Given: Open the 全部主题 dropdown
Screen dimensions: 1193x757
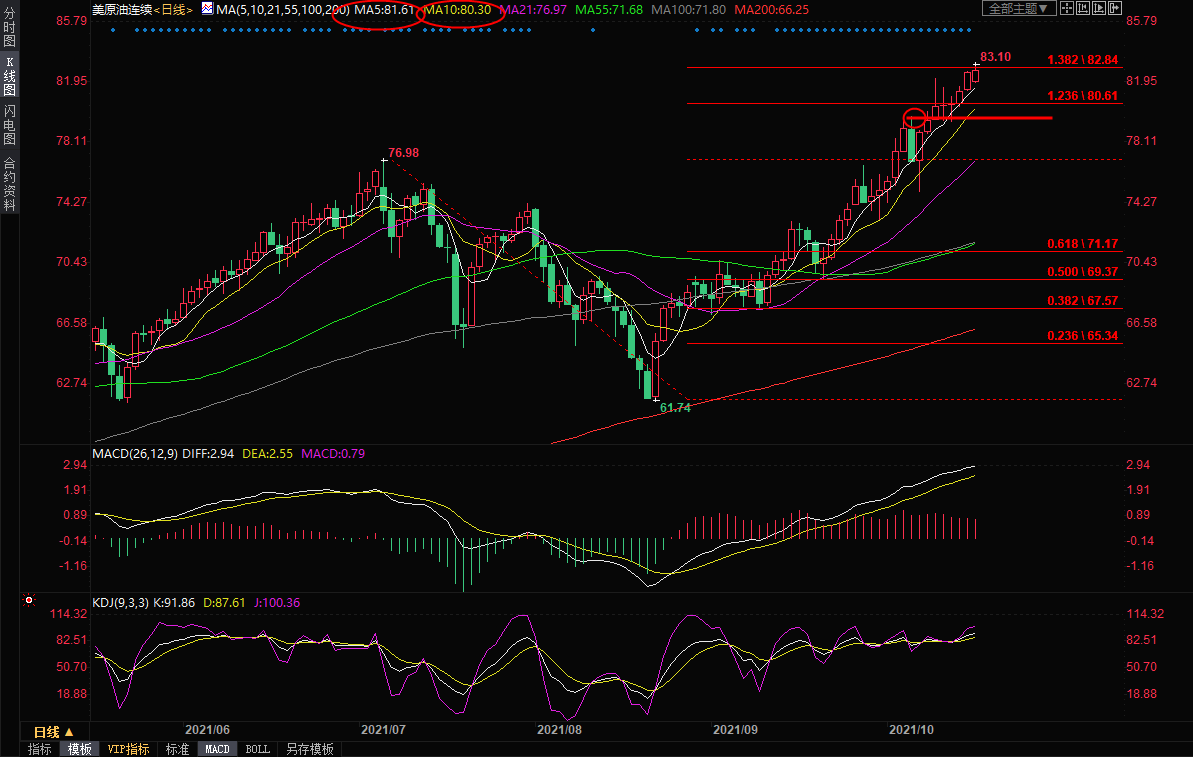Looking at the screenshot, I should [1019, 9].
